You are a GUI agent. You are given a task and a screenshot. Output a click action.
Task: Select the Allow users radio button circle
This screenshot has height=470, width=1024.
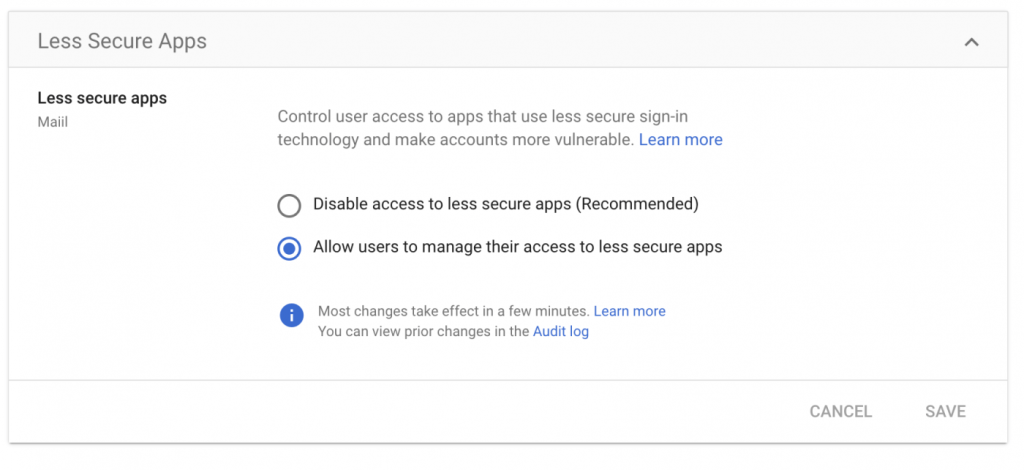[289, 249]
